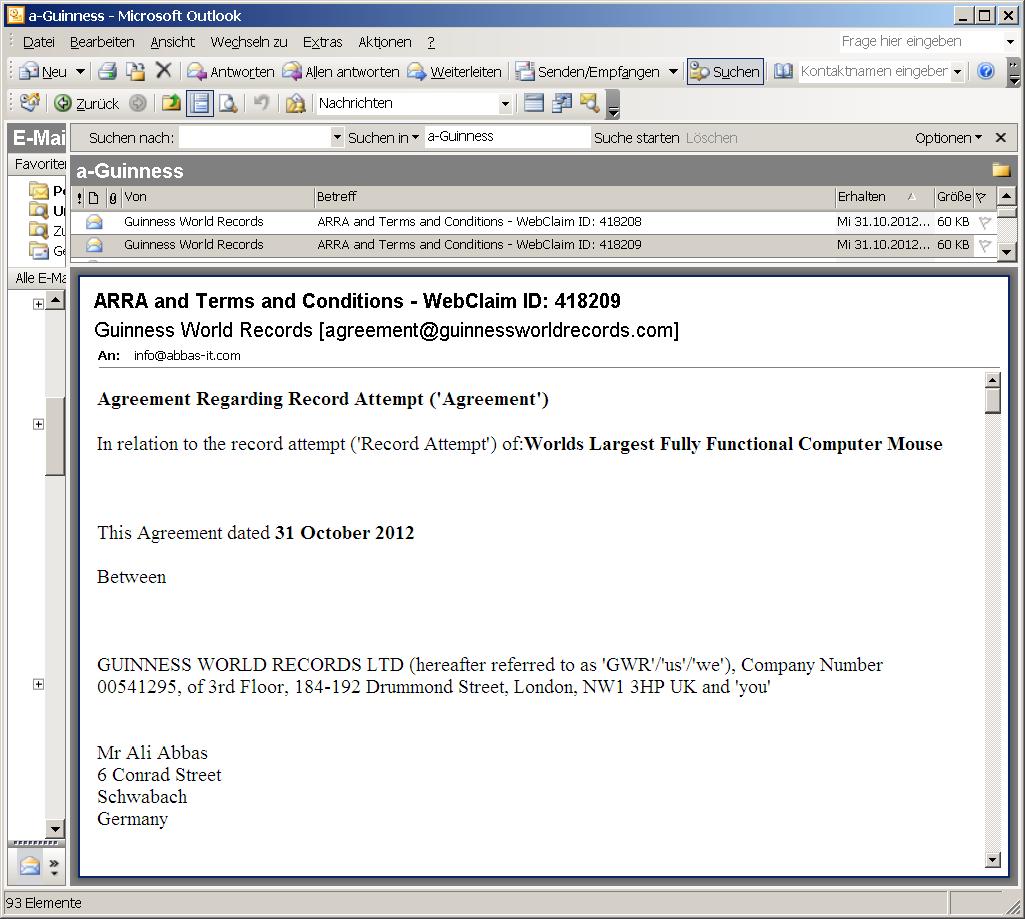Click the Suchen nach search input field
The width and height of the screenshot is (1025, 919).
tap(254, 138)
